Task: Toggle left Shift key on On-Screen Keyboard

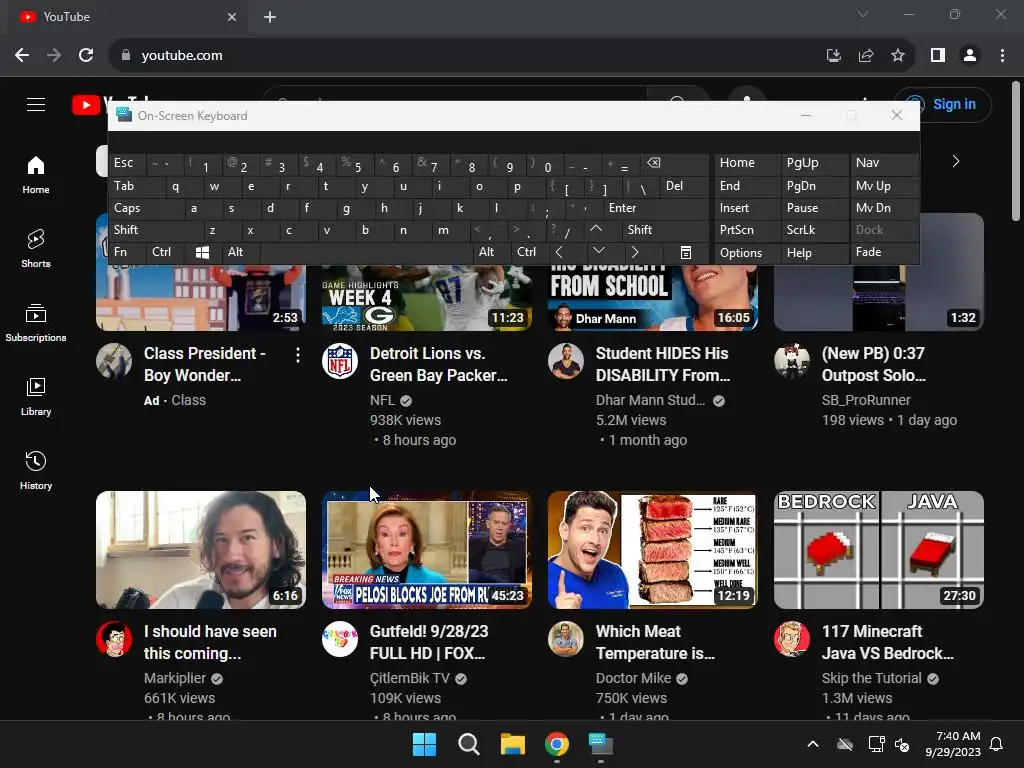Action: [155, 230]
